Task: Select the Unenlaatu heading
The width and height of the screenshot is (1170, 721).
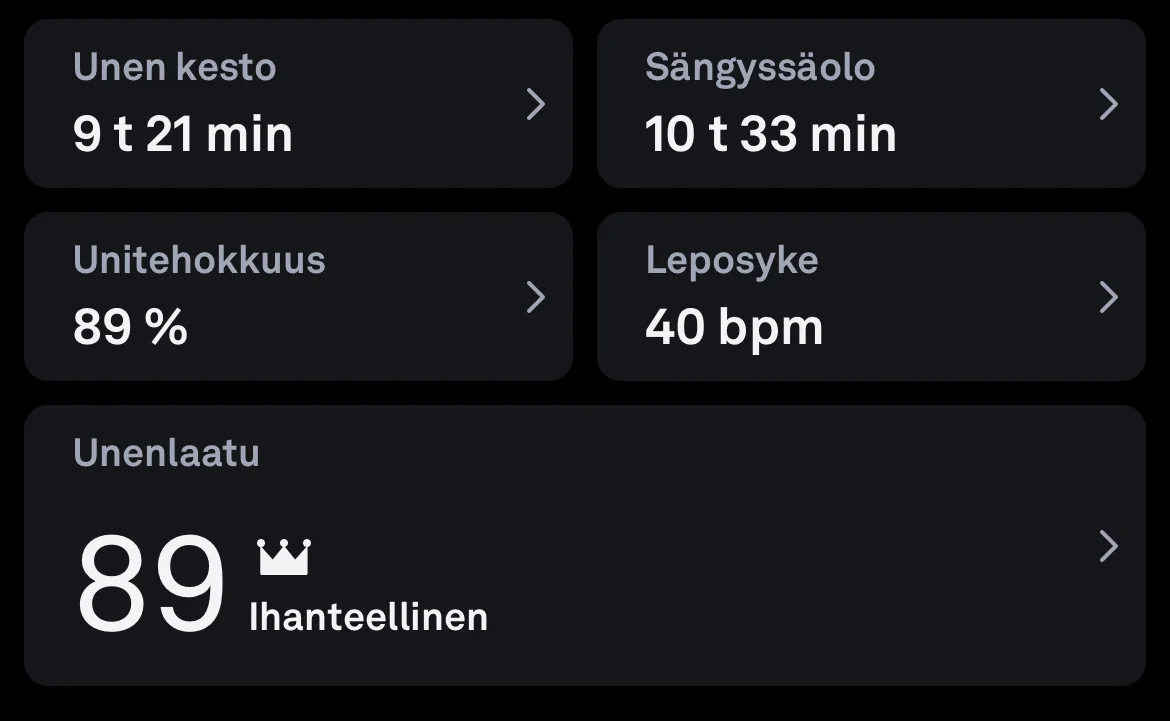Action: click(x=166, y=453)
